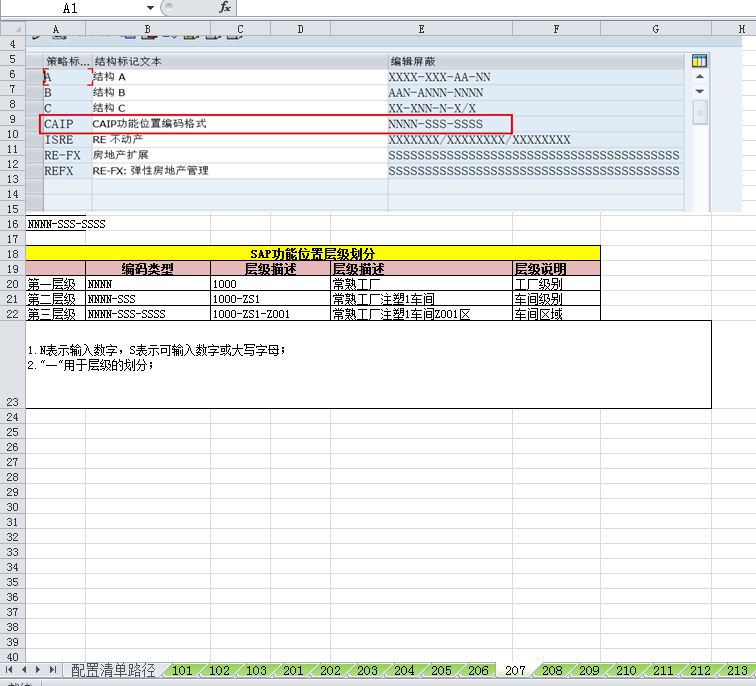Switch to sheet tab 202
Image resolution: width=756 pixels, height=686 pixels.
330,670
